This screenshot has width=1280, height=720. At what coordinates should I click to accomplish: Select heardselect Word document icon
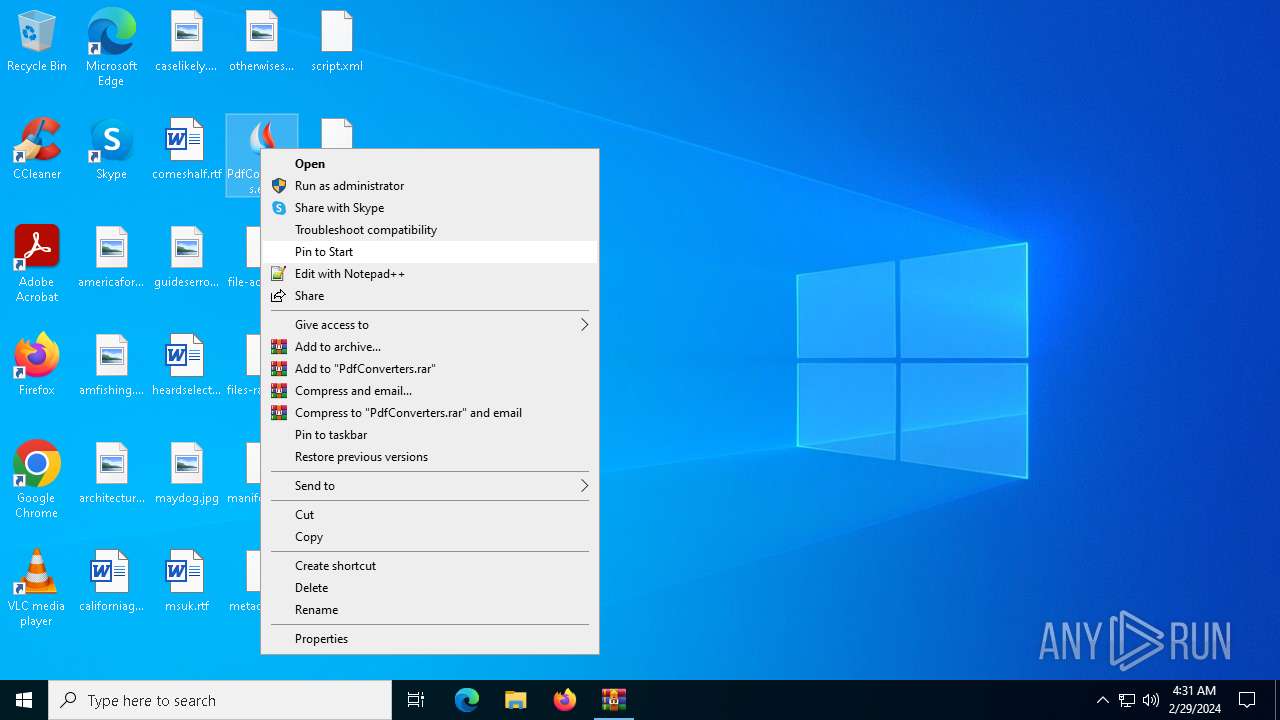coord(186,366)
